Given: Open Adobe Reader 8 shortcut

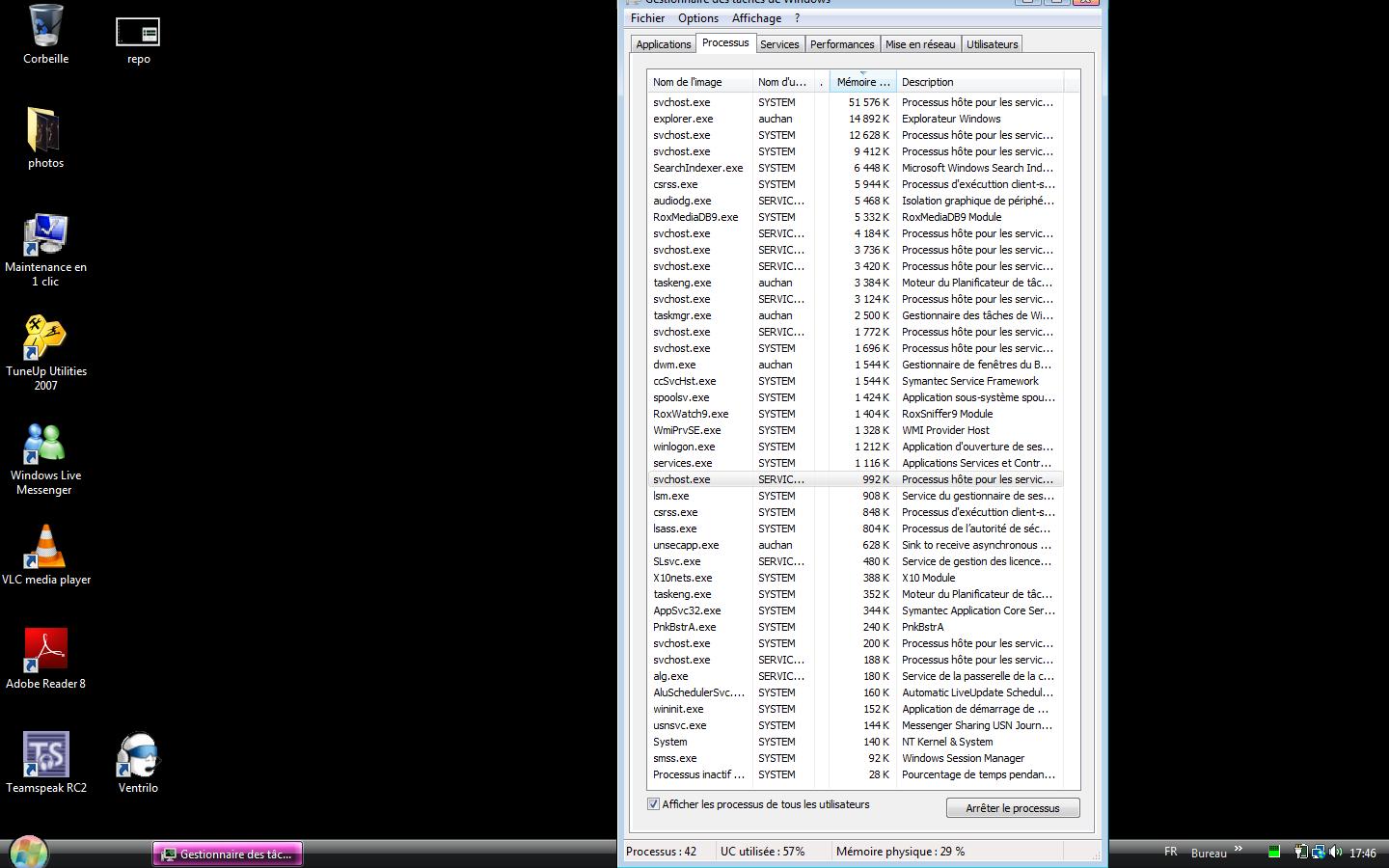Looking at the screenshot, I should coord(45,659).
